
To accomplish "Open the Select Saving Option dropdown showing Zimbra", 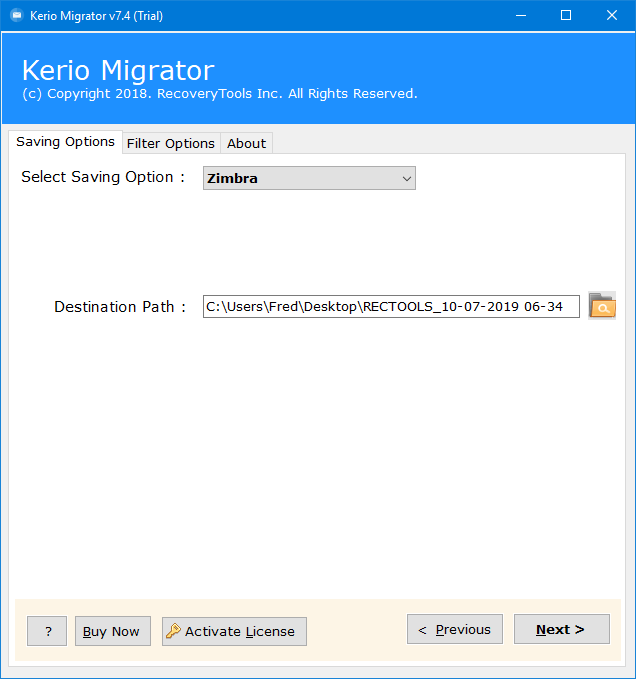I will 309,178.
